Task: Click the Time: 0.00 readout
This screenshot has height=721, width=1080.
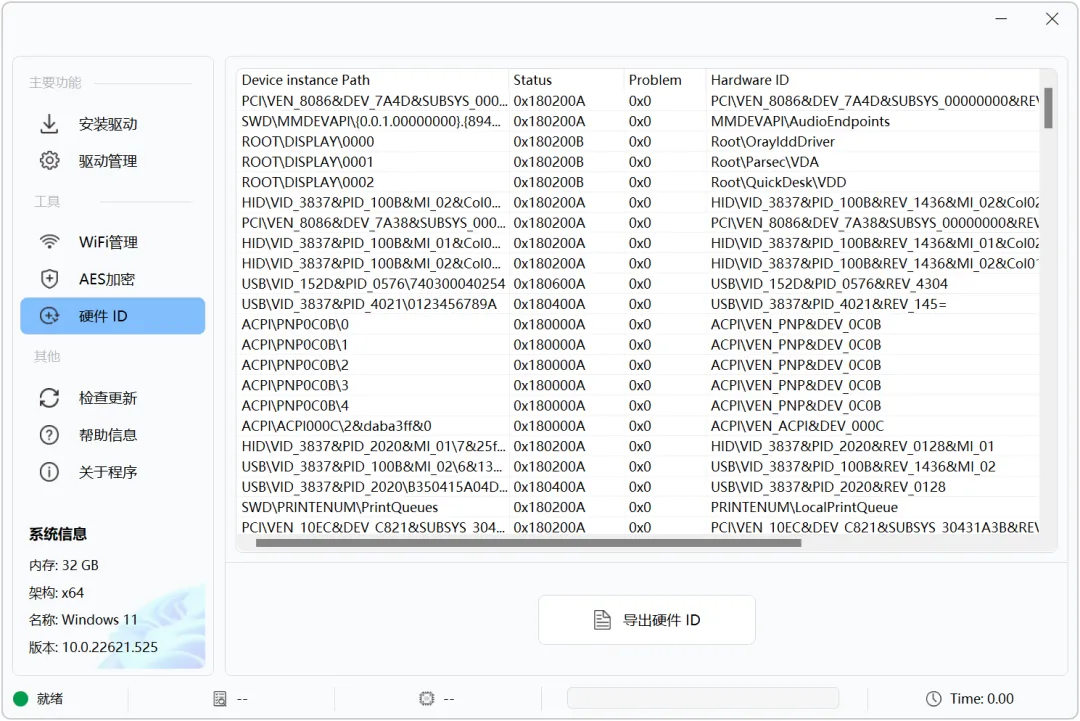Action: [x=982, y=699]
